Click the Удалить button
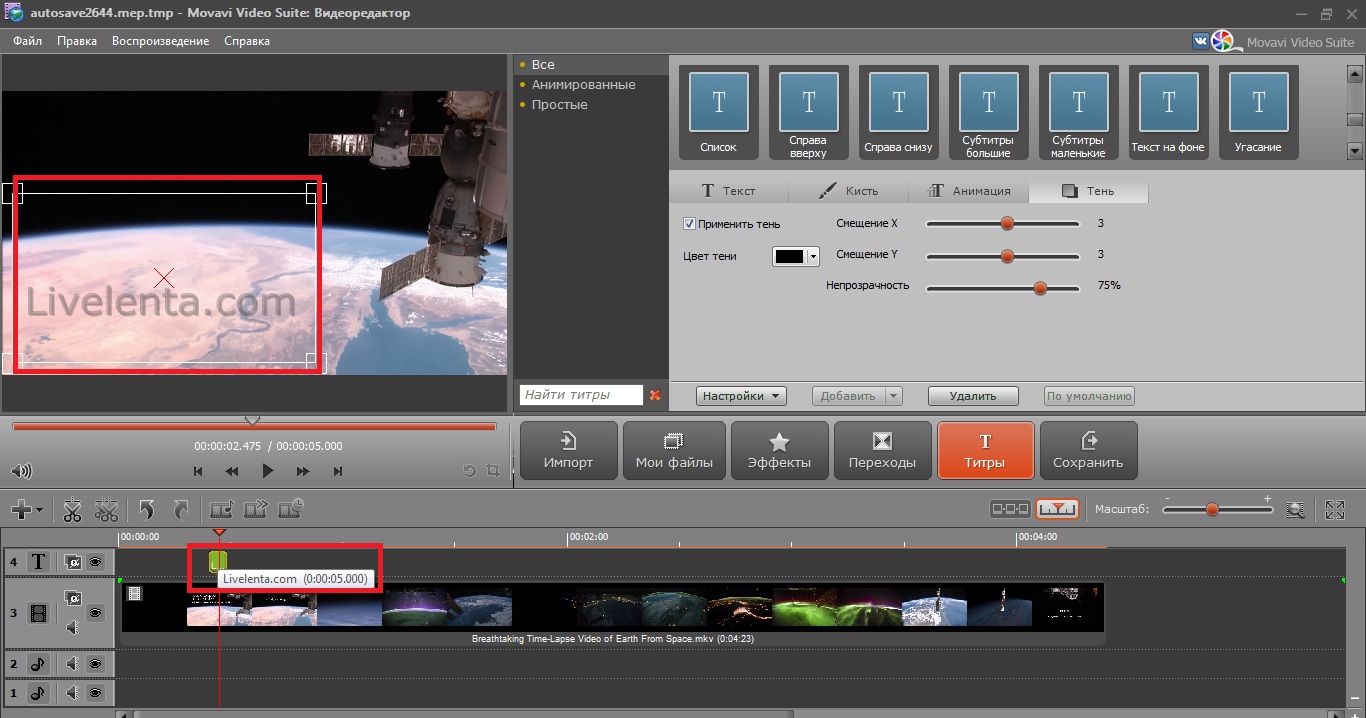 (973, 396)
